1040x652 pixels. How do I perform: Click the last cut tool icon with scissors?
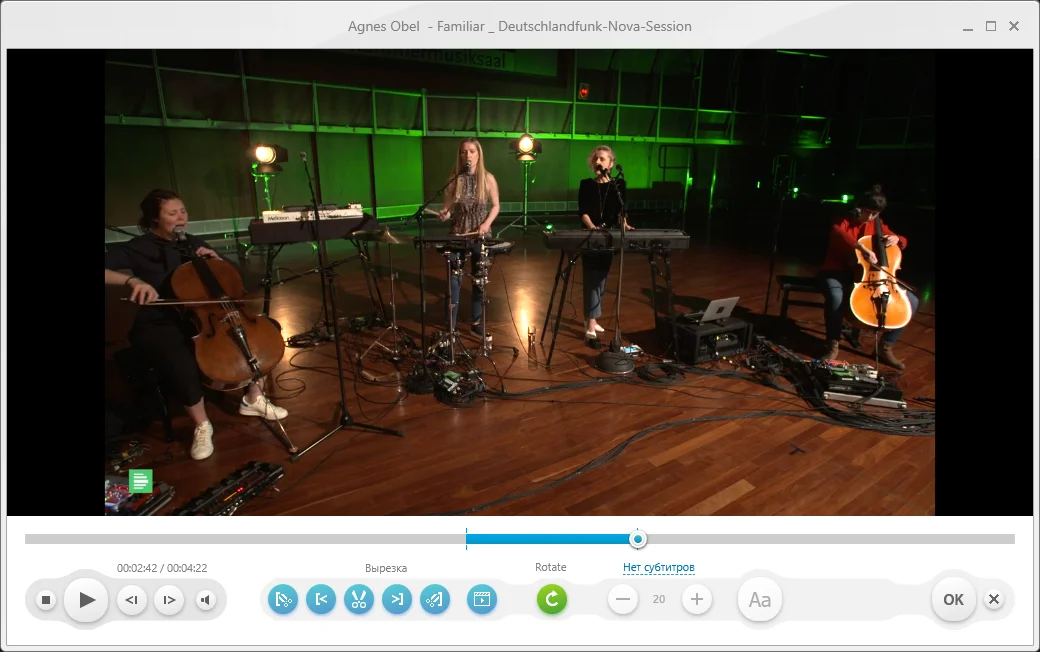click(434, 600)
